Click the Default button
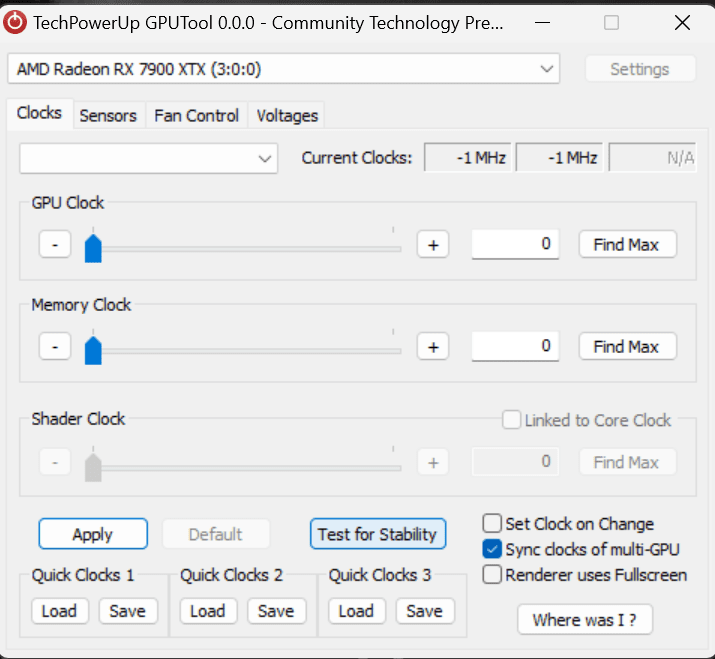 (216, 534)
